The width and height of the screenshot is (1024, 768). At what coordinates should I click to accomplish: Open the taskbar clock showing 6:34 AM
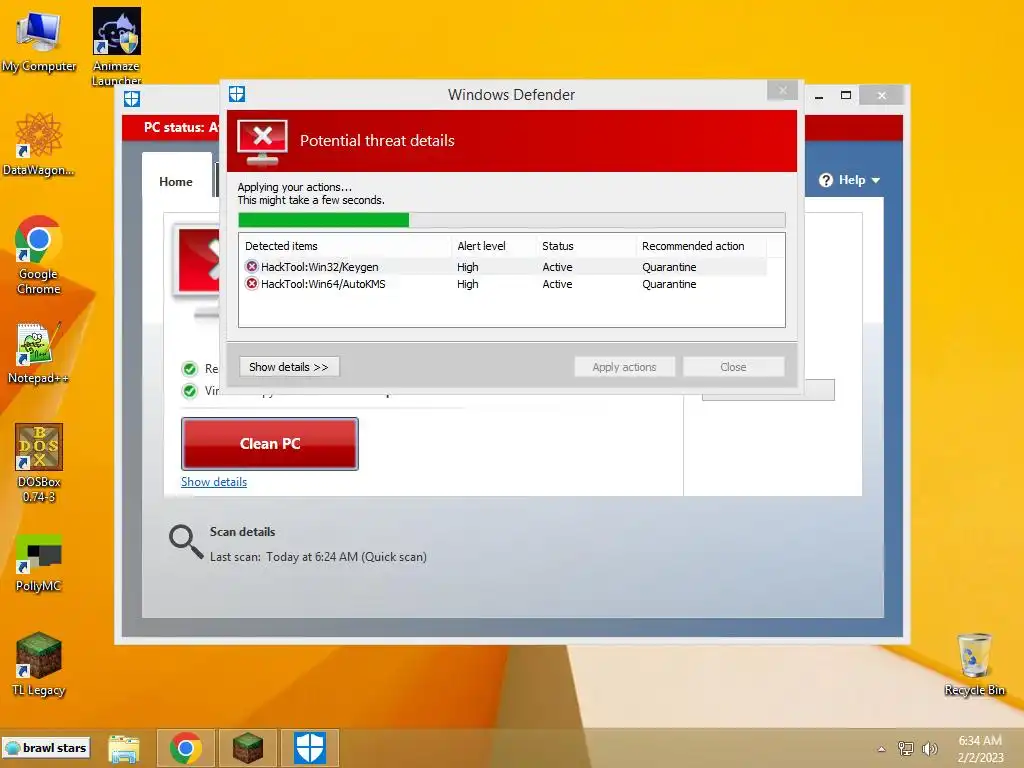[980, 749]
